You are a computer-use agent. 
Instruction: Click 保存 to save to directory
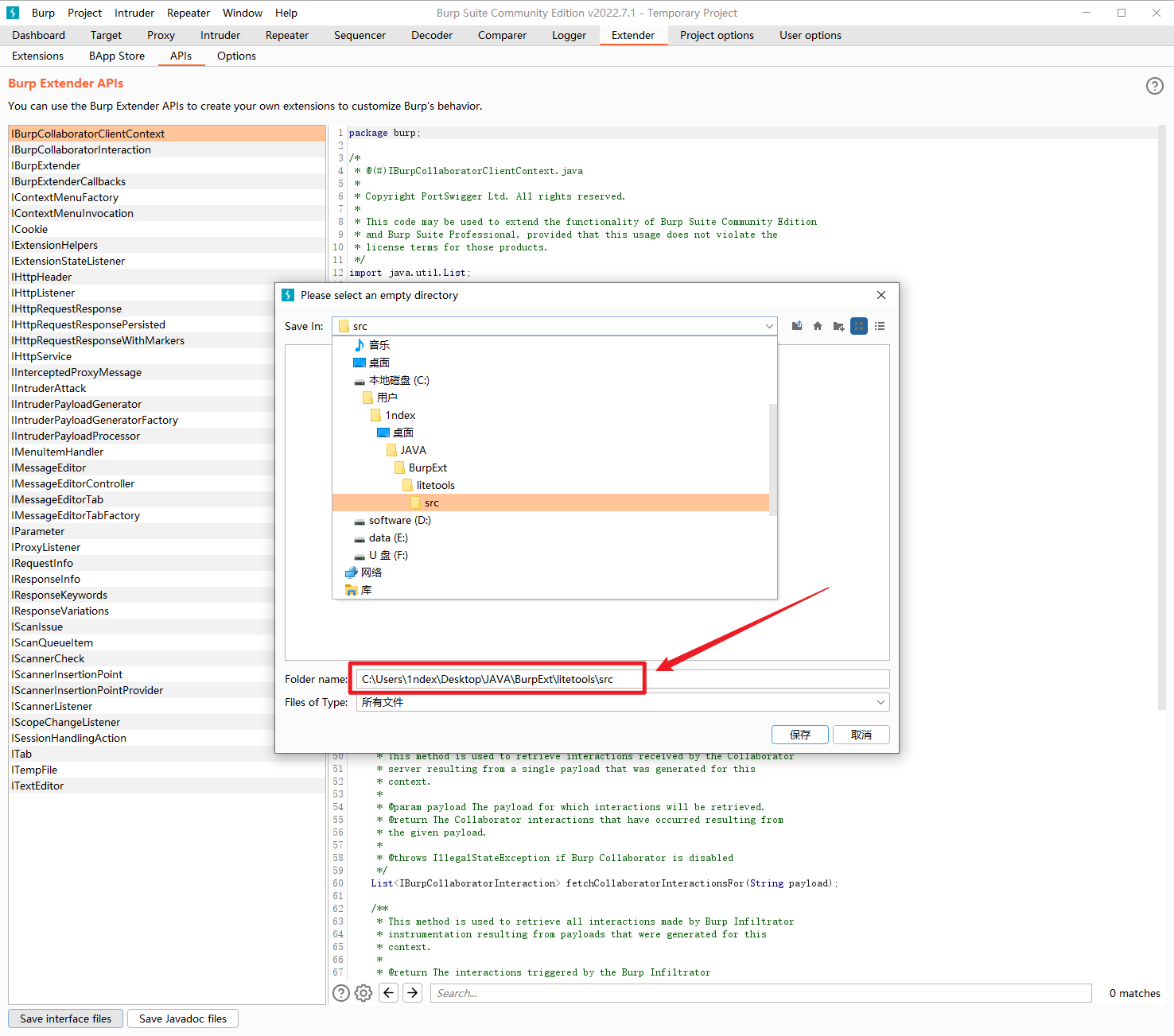[x=800, y=735]
